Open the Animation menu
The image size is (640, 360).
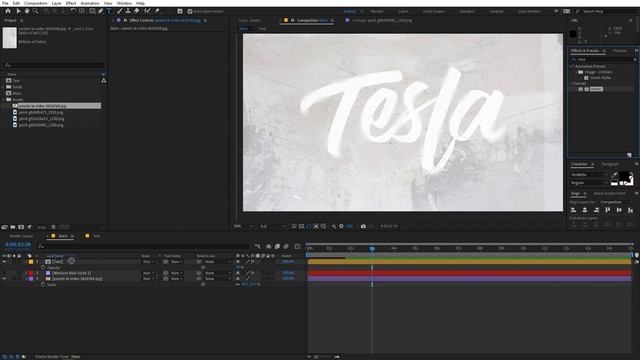pos(90,3)
